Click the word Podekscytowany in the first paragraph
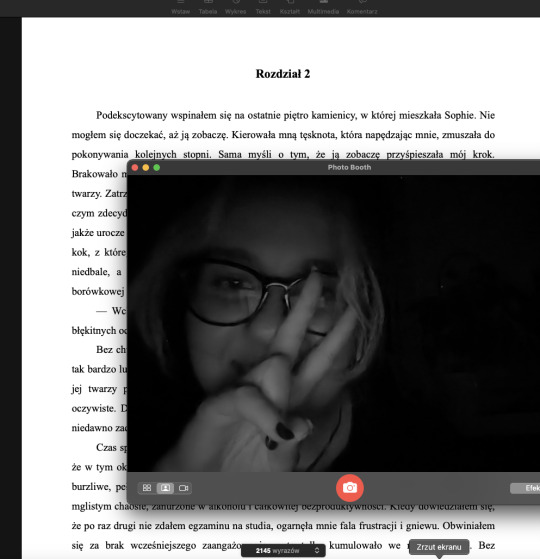 [x=132, y=115]
